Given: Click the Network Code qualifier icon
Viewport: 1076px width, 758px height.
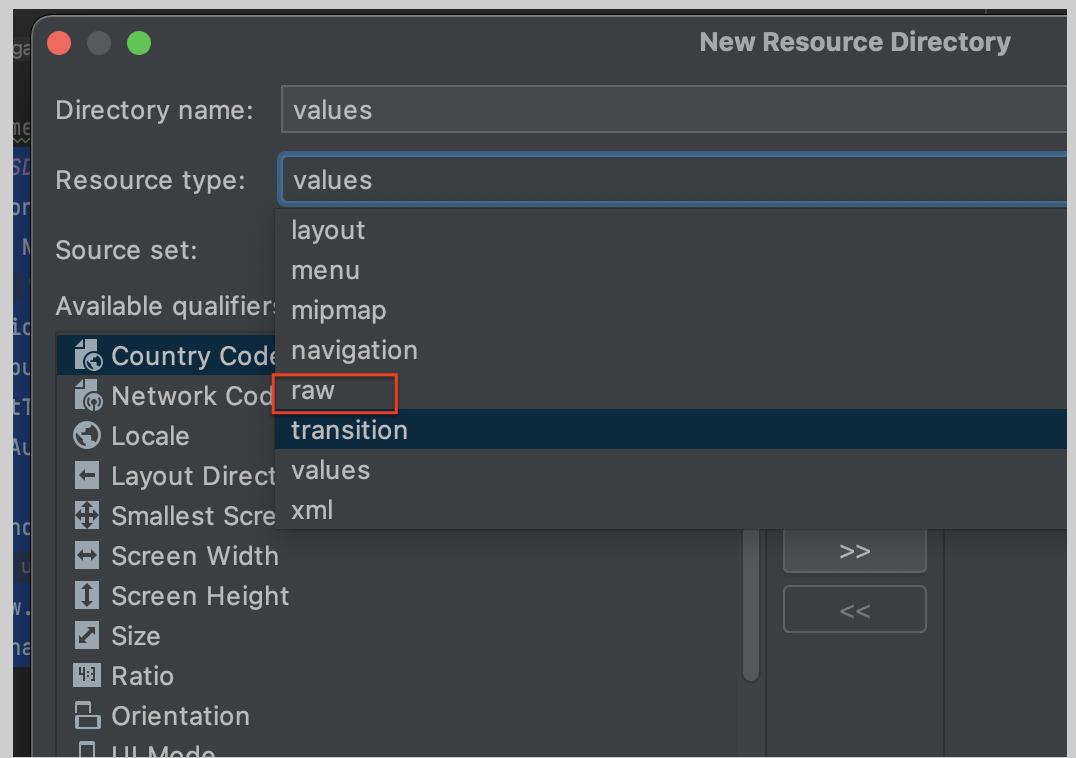Looking at the screenshot, I should [x=87, y=396].
